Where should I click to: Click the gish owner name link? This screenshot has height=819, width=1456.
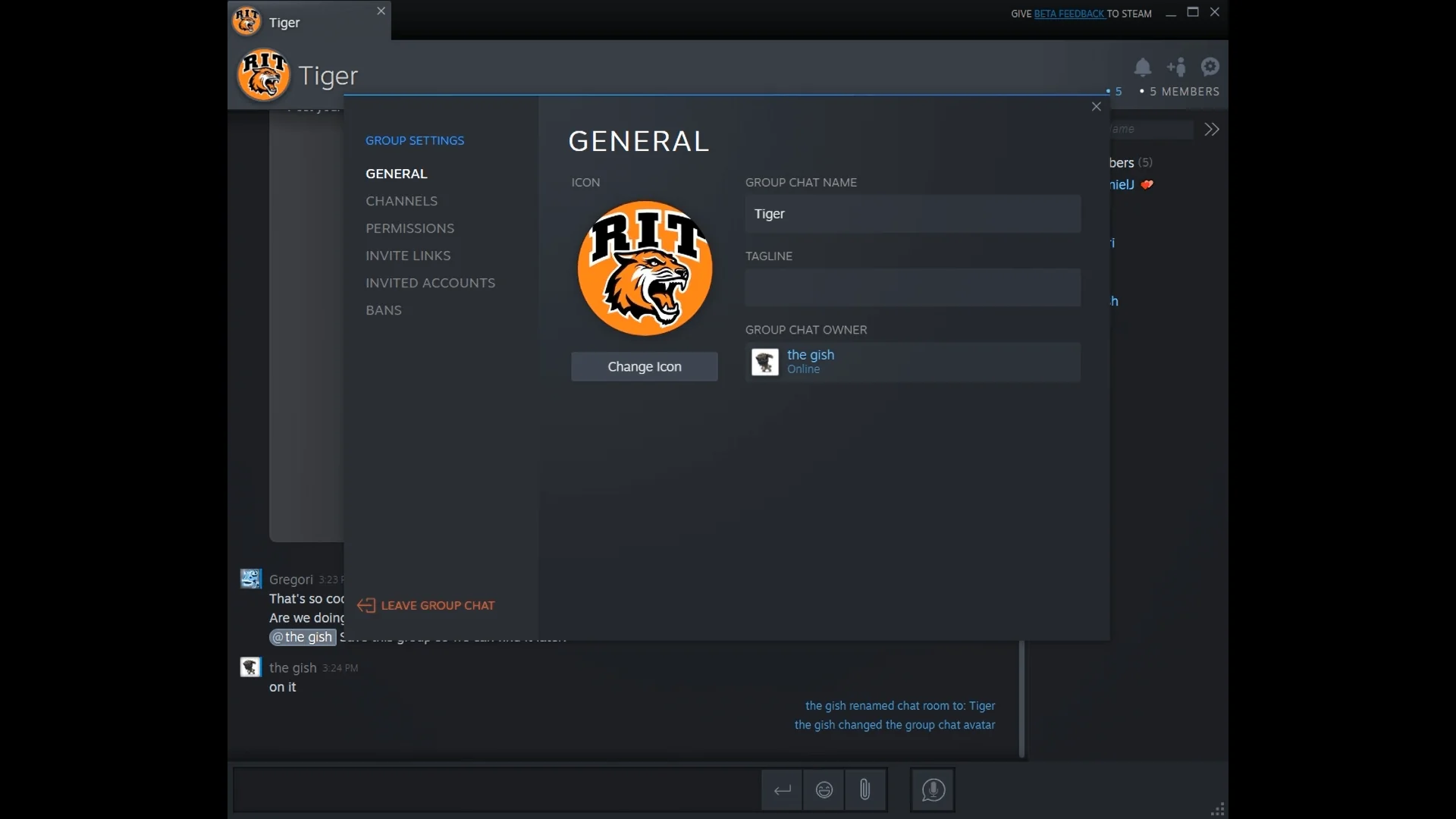pos(811,354)
